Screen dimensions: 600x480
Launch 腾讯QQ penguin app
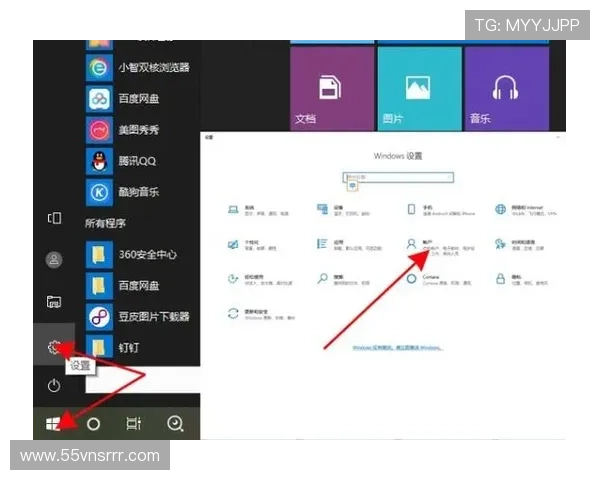click(x=122, y=161)
